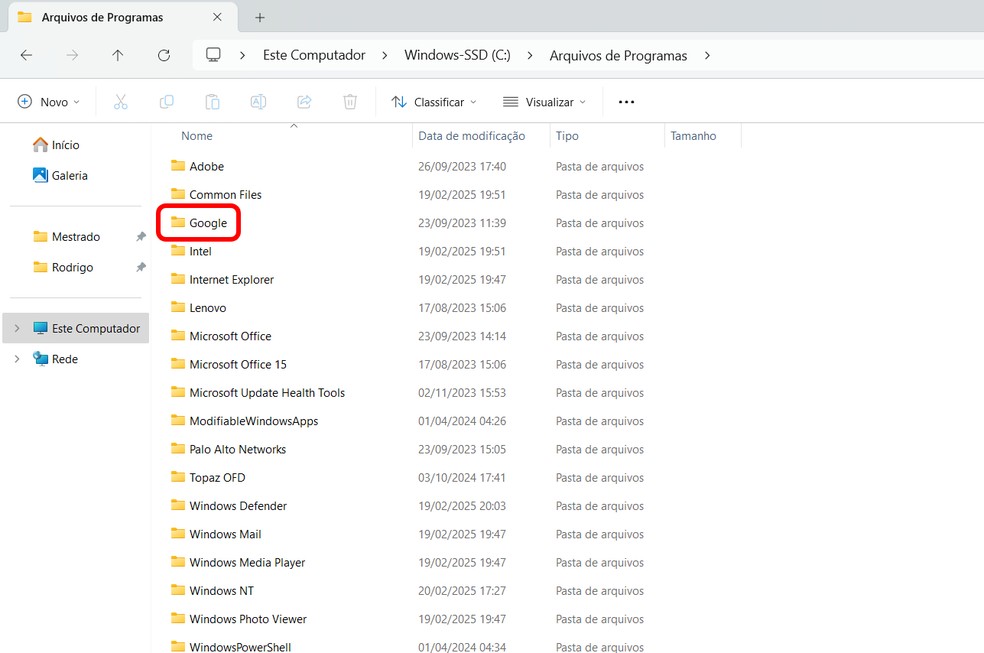Open pinned Mestrado folder in sidebar
The width and height of the screenshot is (984, 653).
click(67, 236)
